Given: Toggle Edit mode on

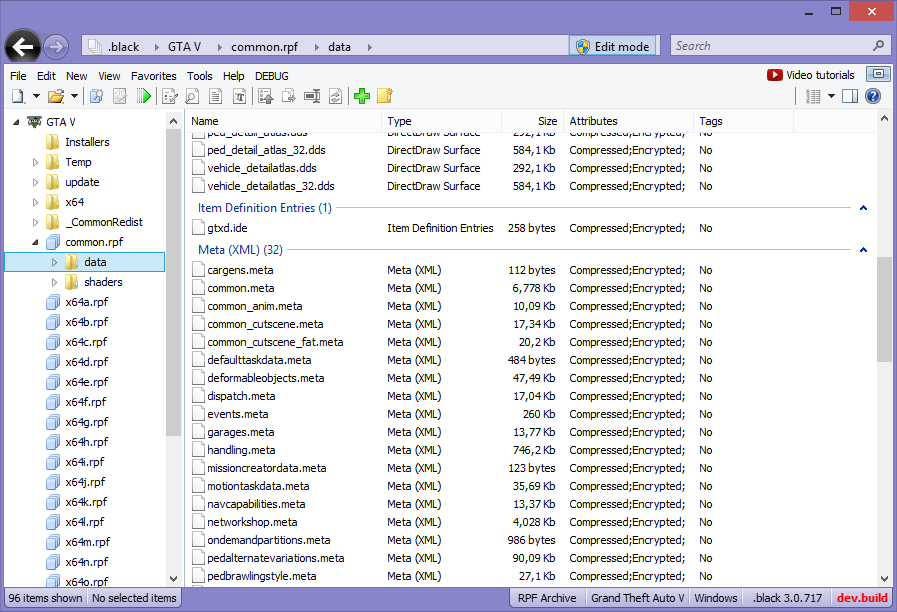Looking at the screenshot, I should 612,46.
